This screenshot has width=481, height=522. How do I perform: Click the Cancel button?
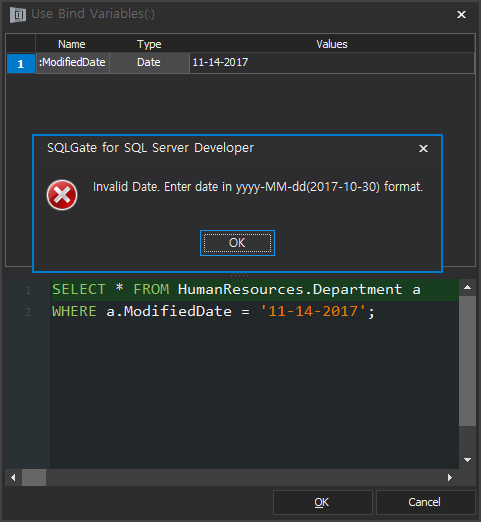425,502
